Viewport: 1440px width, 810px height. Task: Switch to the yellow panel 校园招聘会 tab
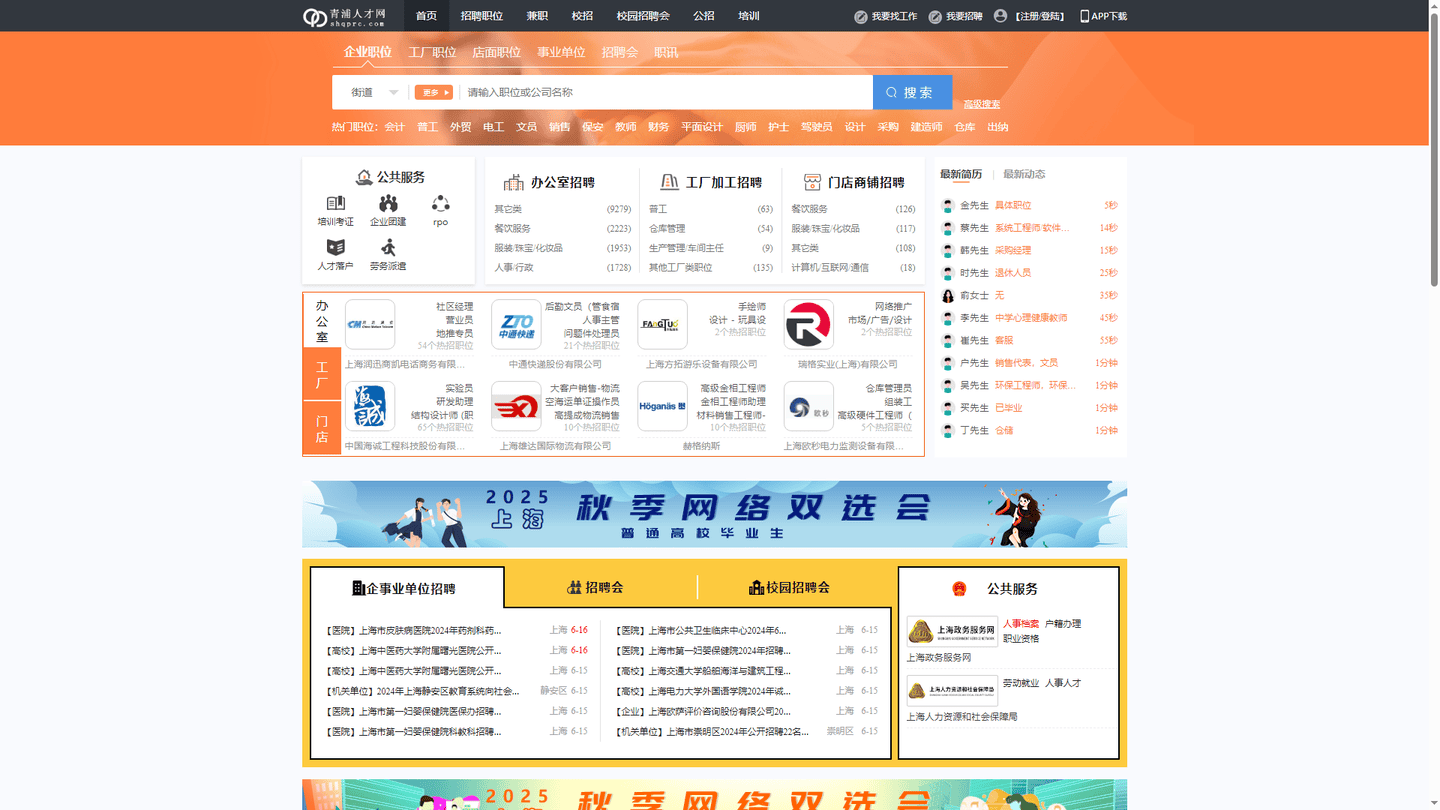[789, 587]
